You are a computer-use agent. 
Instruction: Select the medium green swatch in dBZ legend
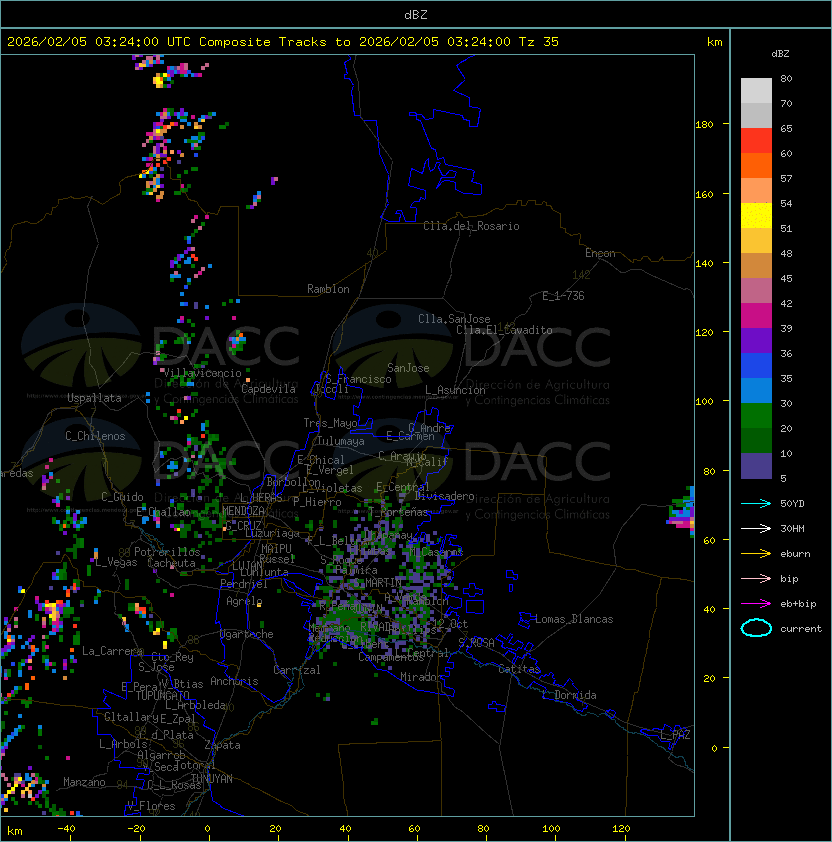[x=756, y=416]
